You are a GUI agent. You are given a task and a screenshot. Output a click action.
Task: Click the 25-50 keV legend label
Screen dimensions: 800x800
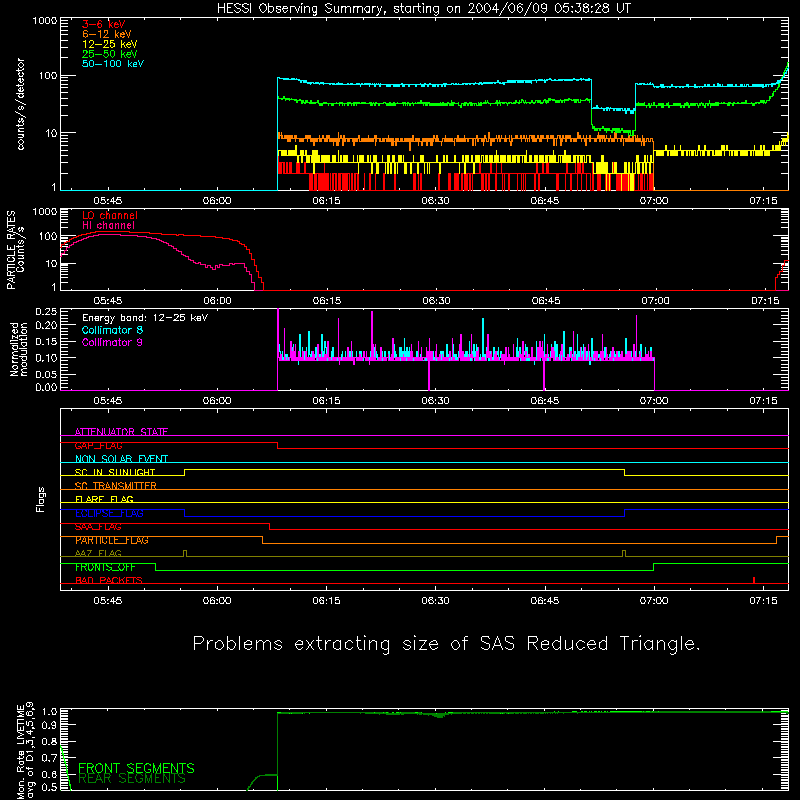click(109, 54)
